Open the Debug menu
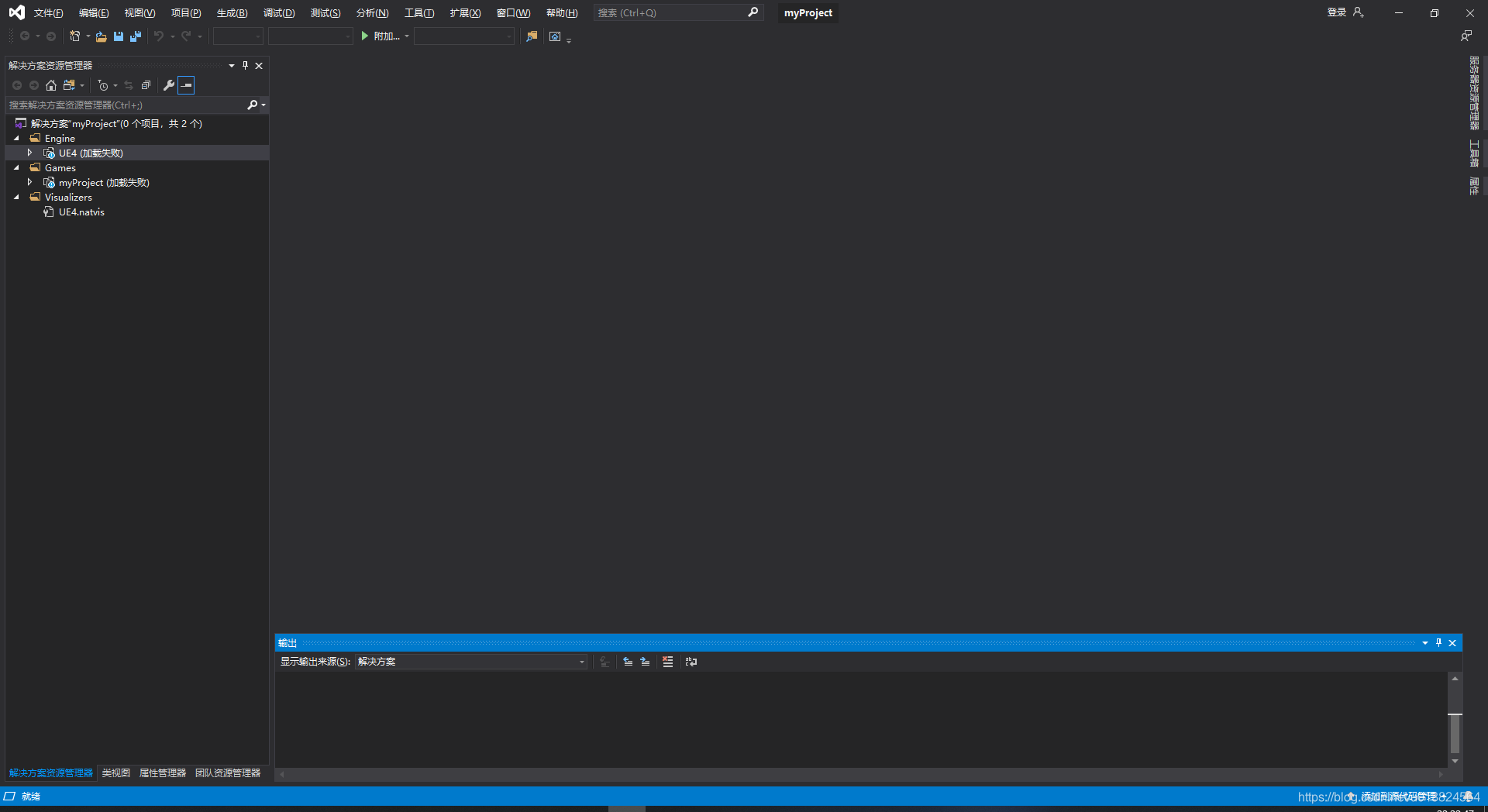1488x812 pixels. 279,12
